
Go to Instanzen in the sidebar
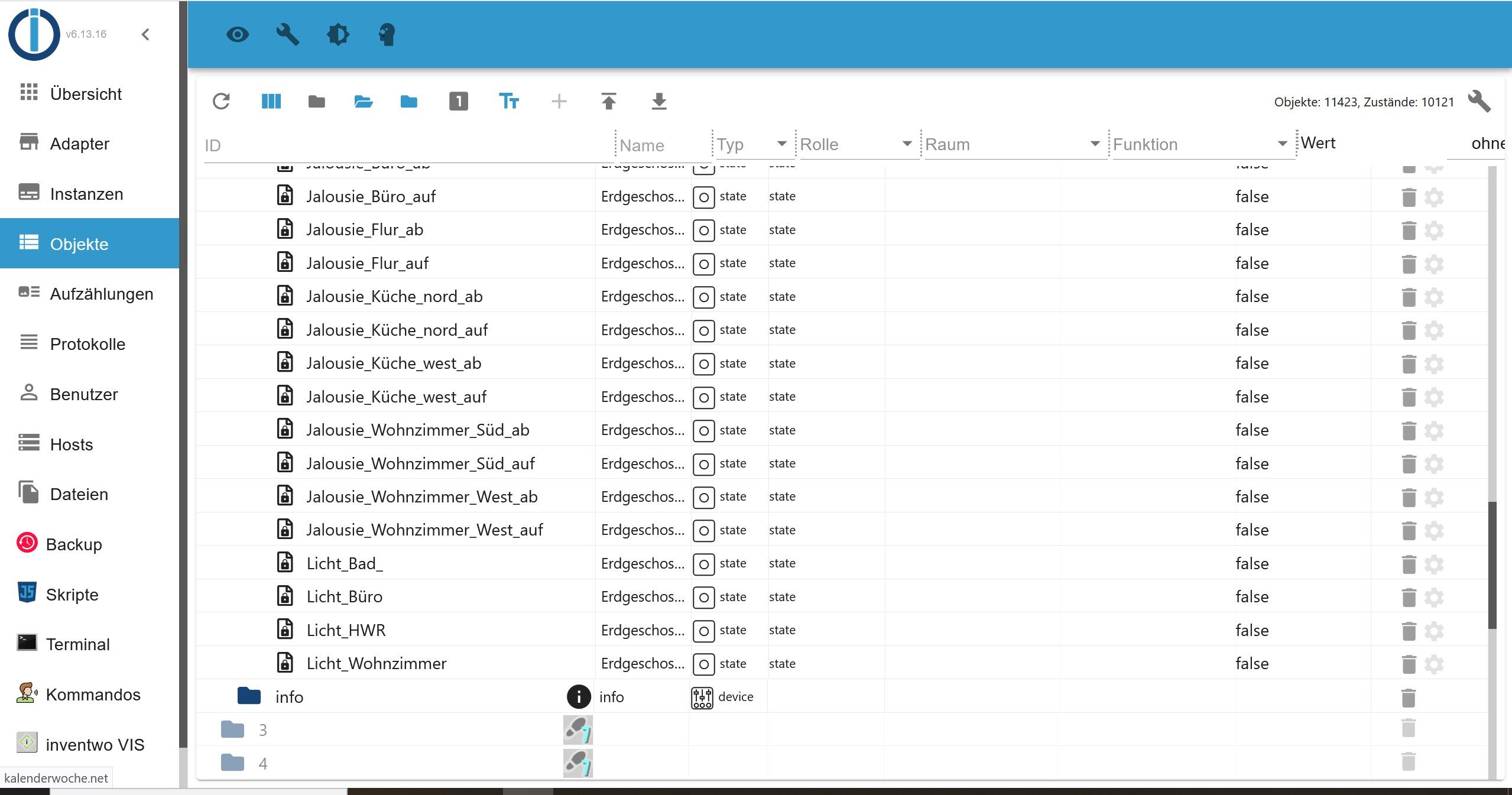click(x=86, y=194)
